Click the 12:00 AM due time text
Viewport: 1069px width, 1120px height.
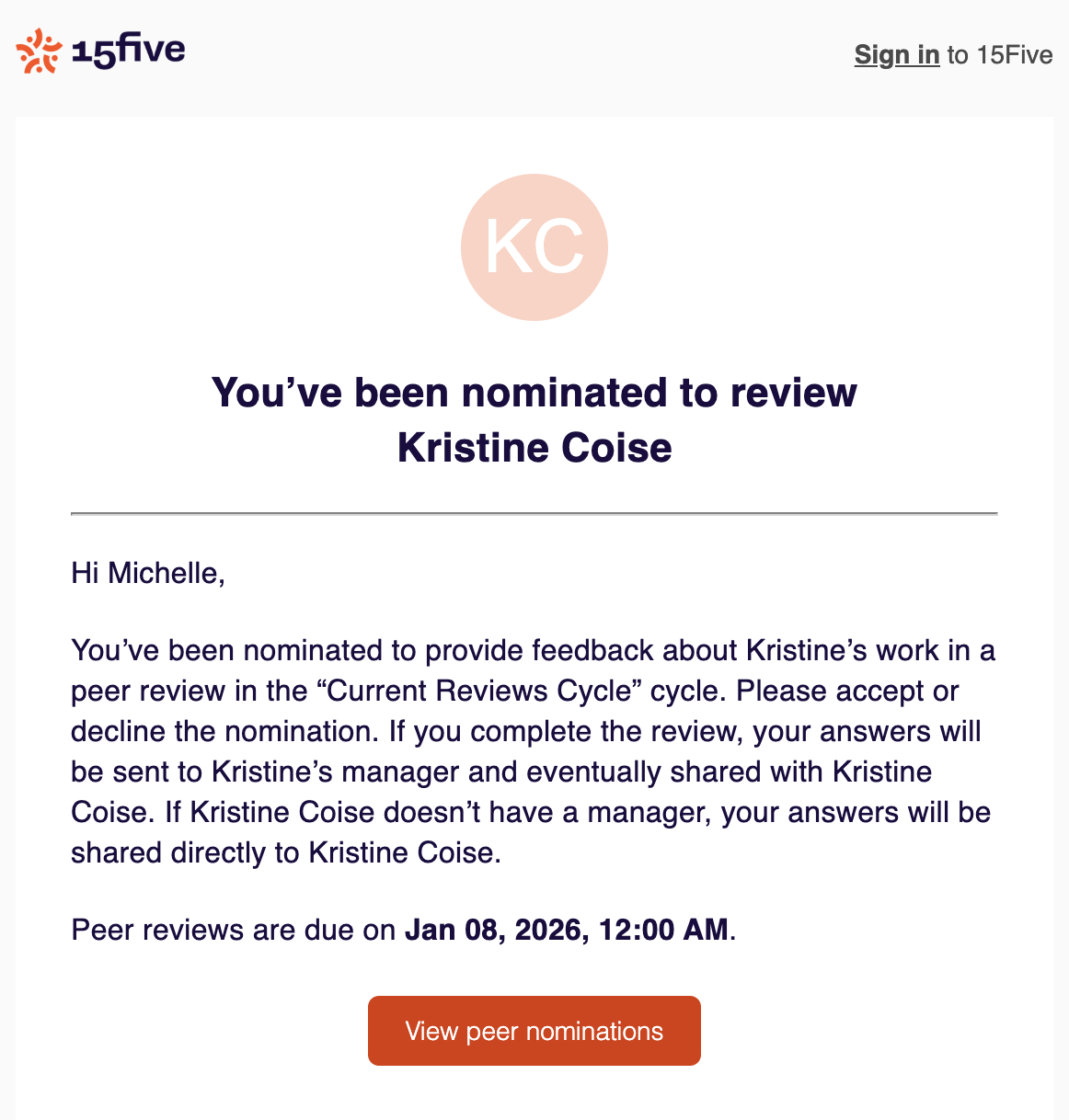click(663, 931)
